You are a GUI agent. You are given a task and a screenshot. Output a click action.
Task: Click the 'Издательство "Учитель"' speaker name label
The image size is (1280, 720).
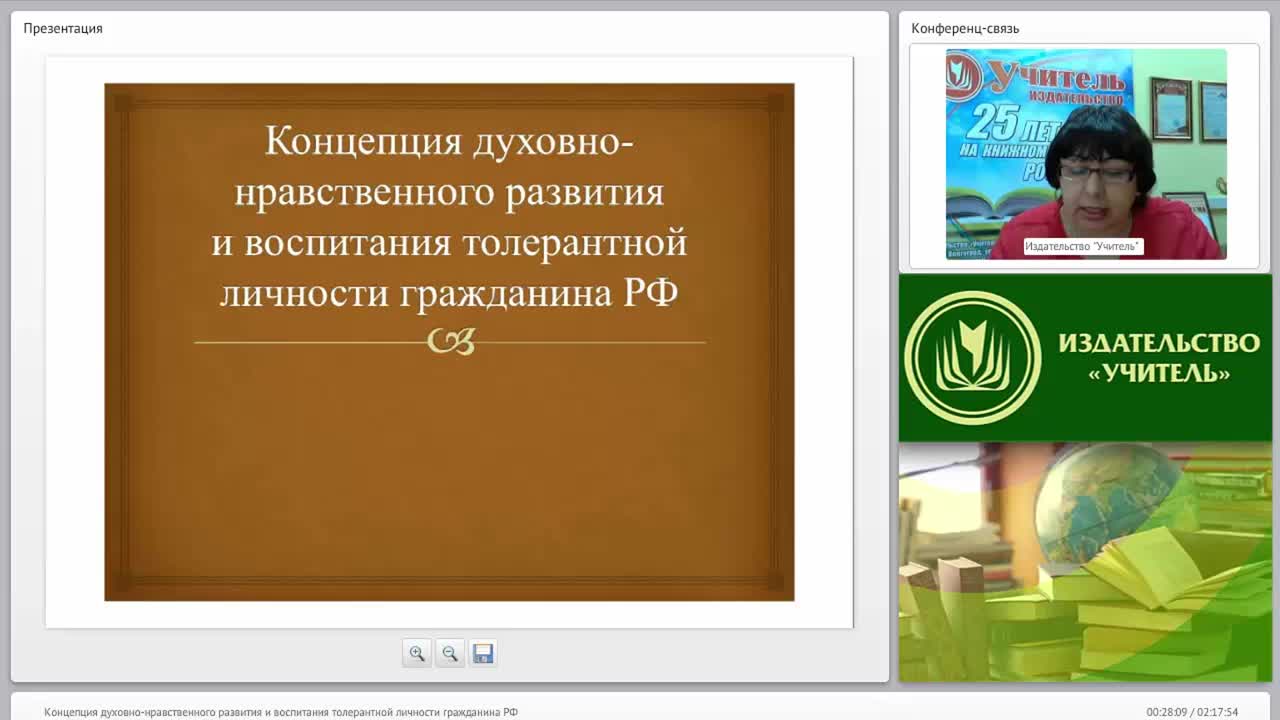(1083, 246)
